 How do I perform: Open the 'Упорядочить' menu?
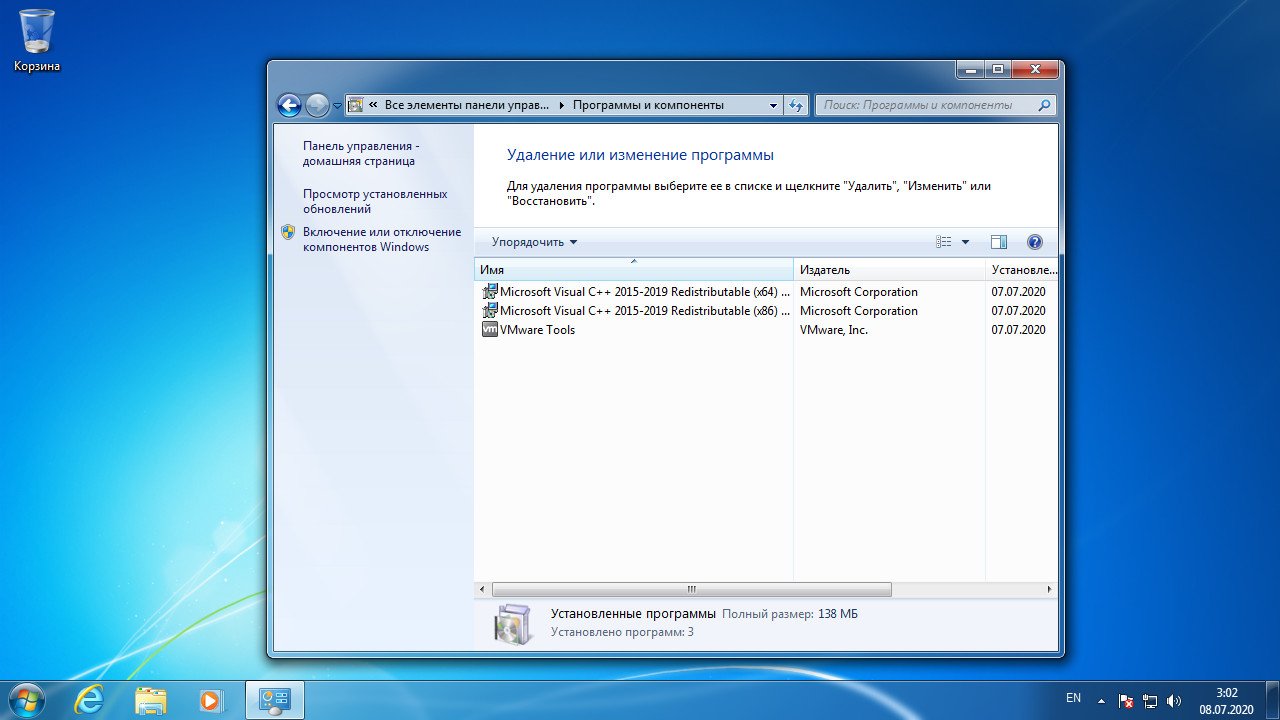(x=534, y=242)
